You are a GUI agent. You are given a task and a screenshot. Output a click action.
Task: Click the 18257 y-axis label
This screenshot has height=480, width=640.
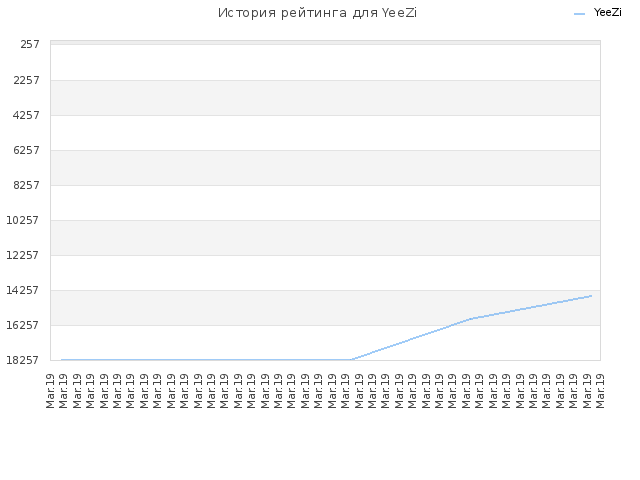pyautogui.click(x=23, y=360)
